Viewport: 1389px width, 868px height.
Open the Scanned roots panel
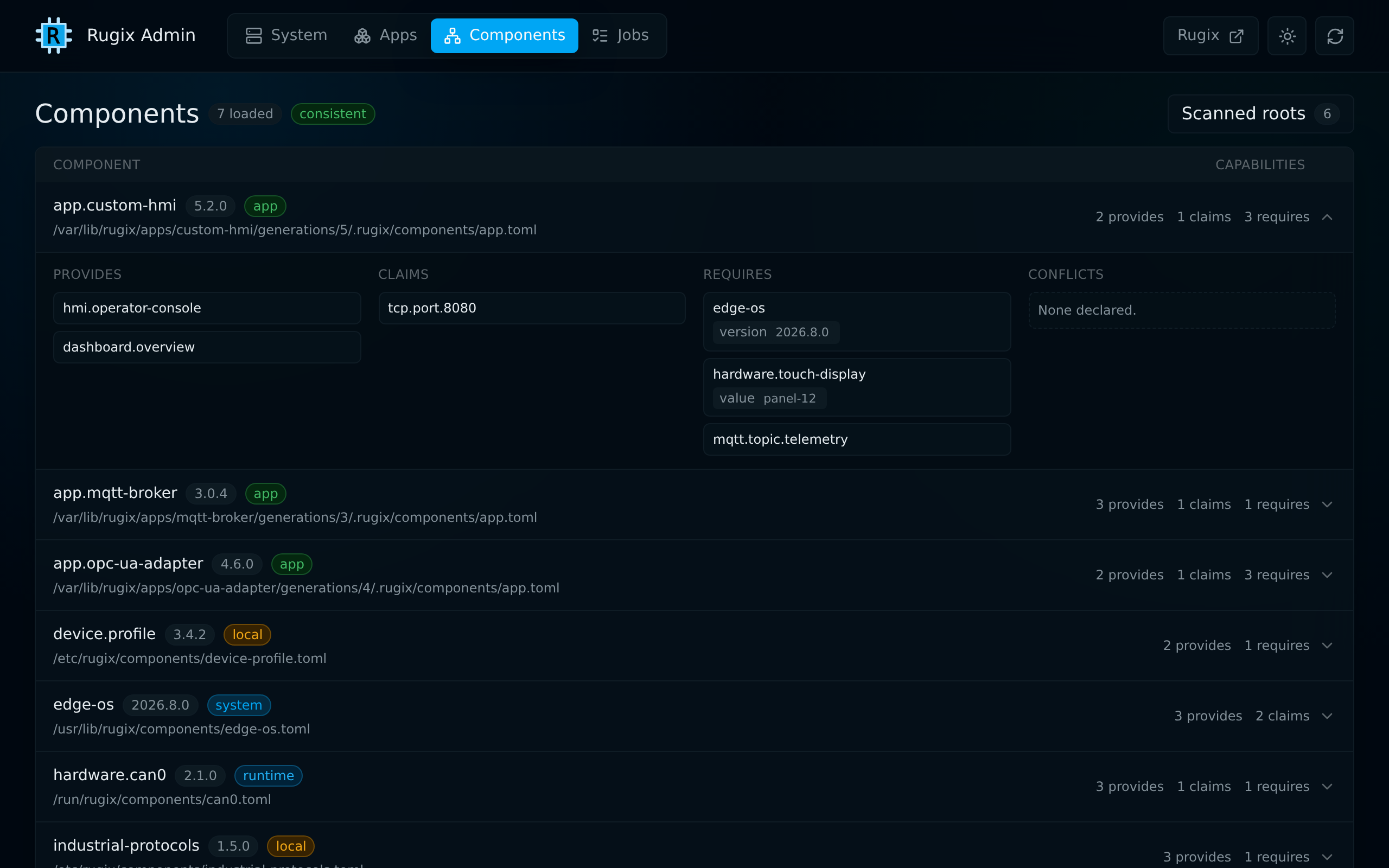pos(1260,114)
